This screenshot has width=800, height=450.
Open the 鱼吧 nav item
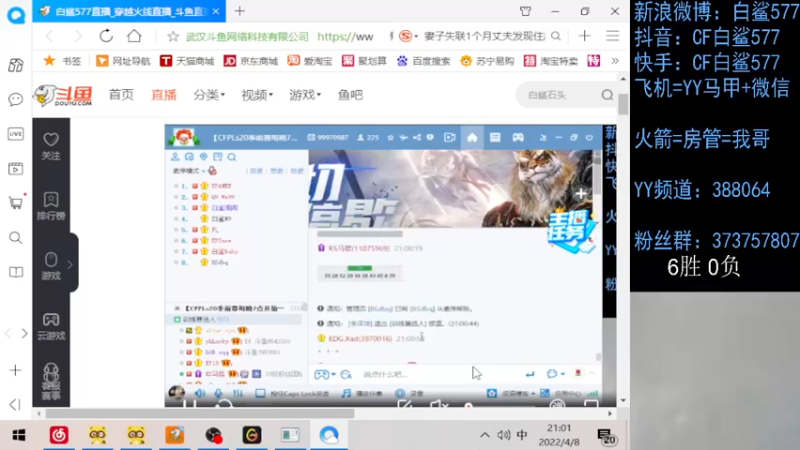tap(351, 95)
